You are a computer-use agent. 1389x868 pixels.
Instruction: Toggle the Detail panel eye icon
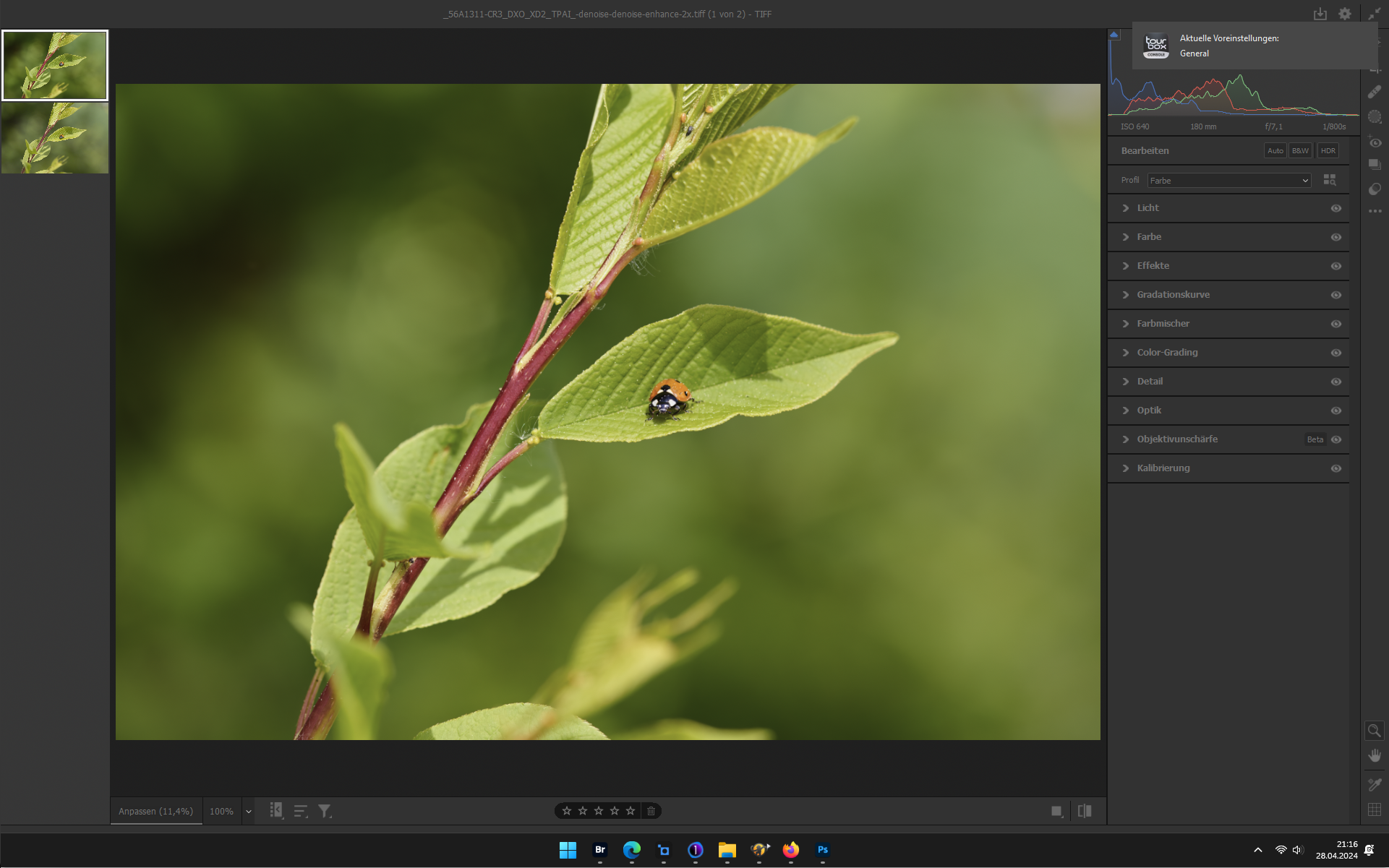click(x=1336, y=382)
